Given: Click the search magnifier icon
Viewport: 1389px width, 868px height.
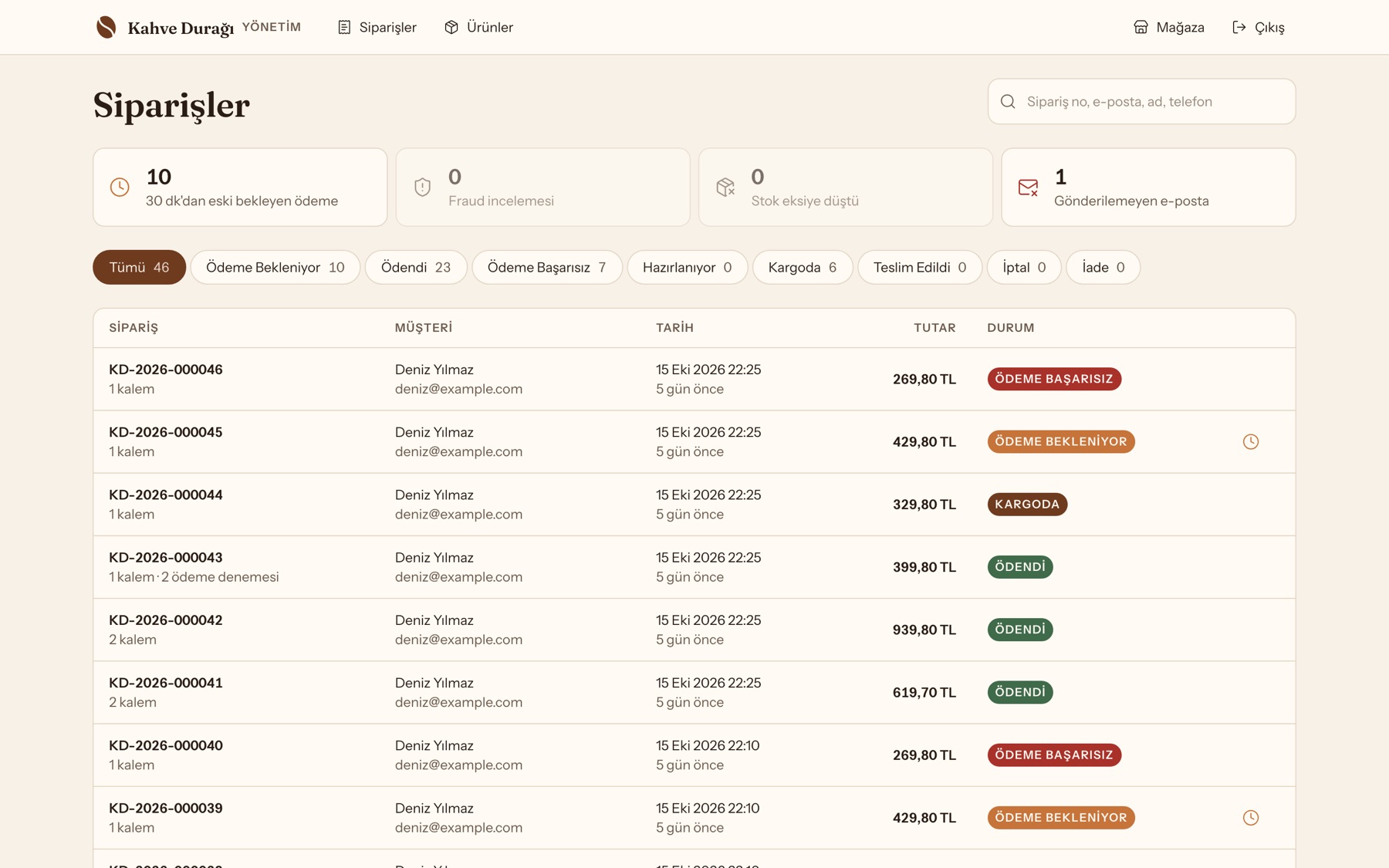Looking at the screenshot, I should tap(1008, 101).
